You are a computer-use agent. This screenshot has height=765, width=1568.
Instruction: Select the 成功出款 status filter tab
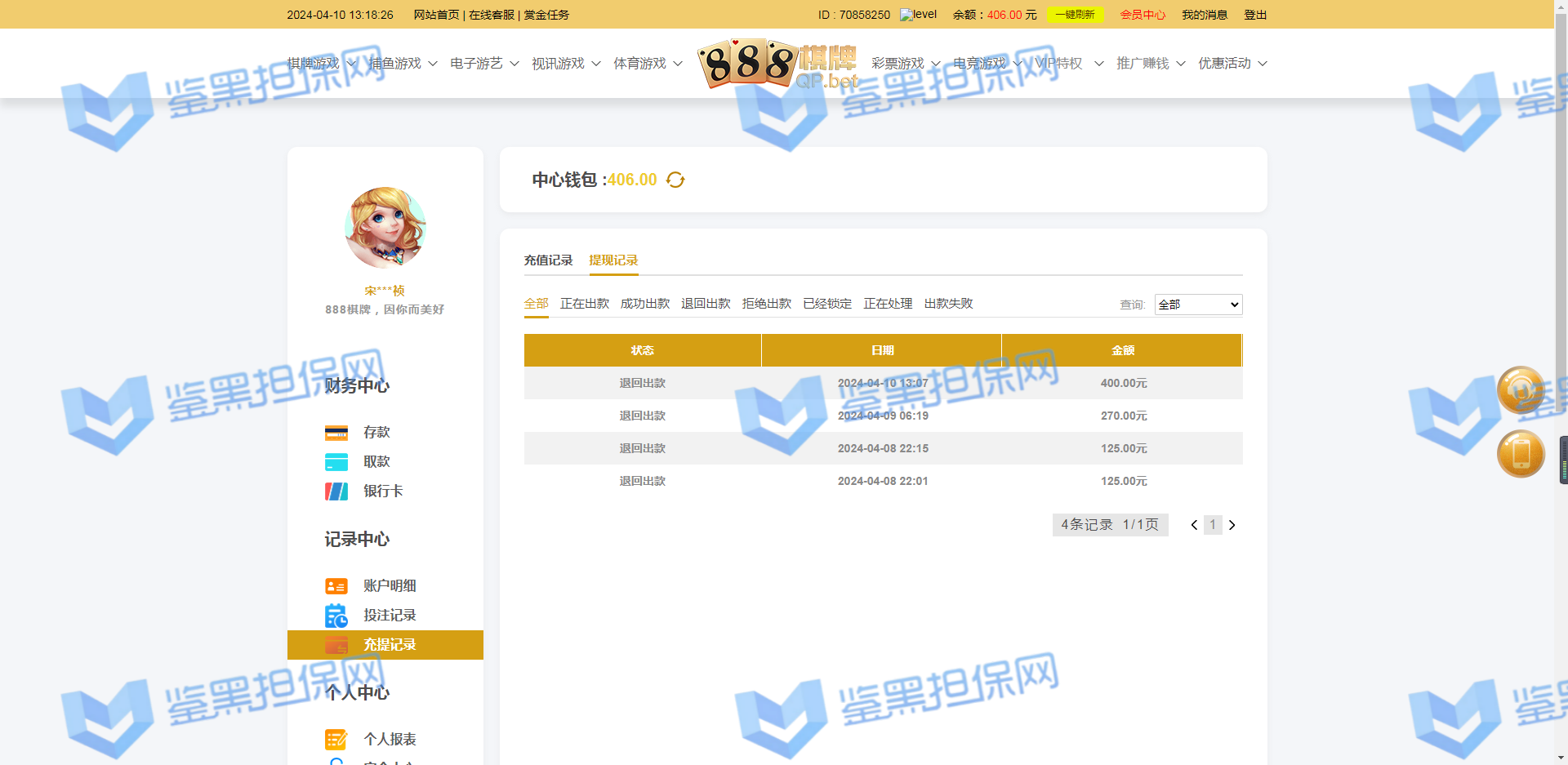[645, 304]
